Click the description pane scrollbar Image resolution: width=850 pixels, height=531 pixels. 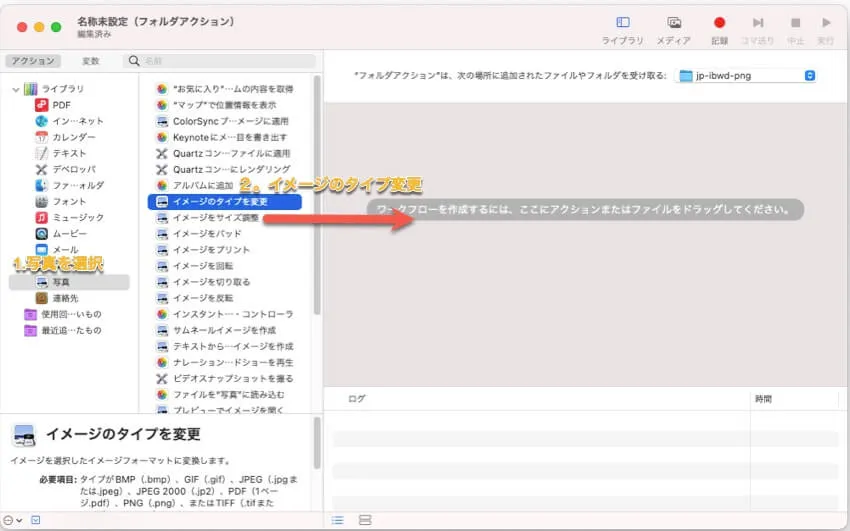pos(317,443)
